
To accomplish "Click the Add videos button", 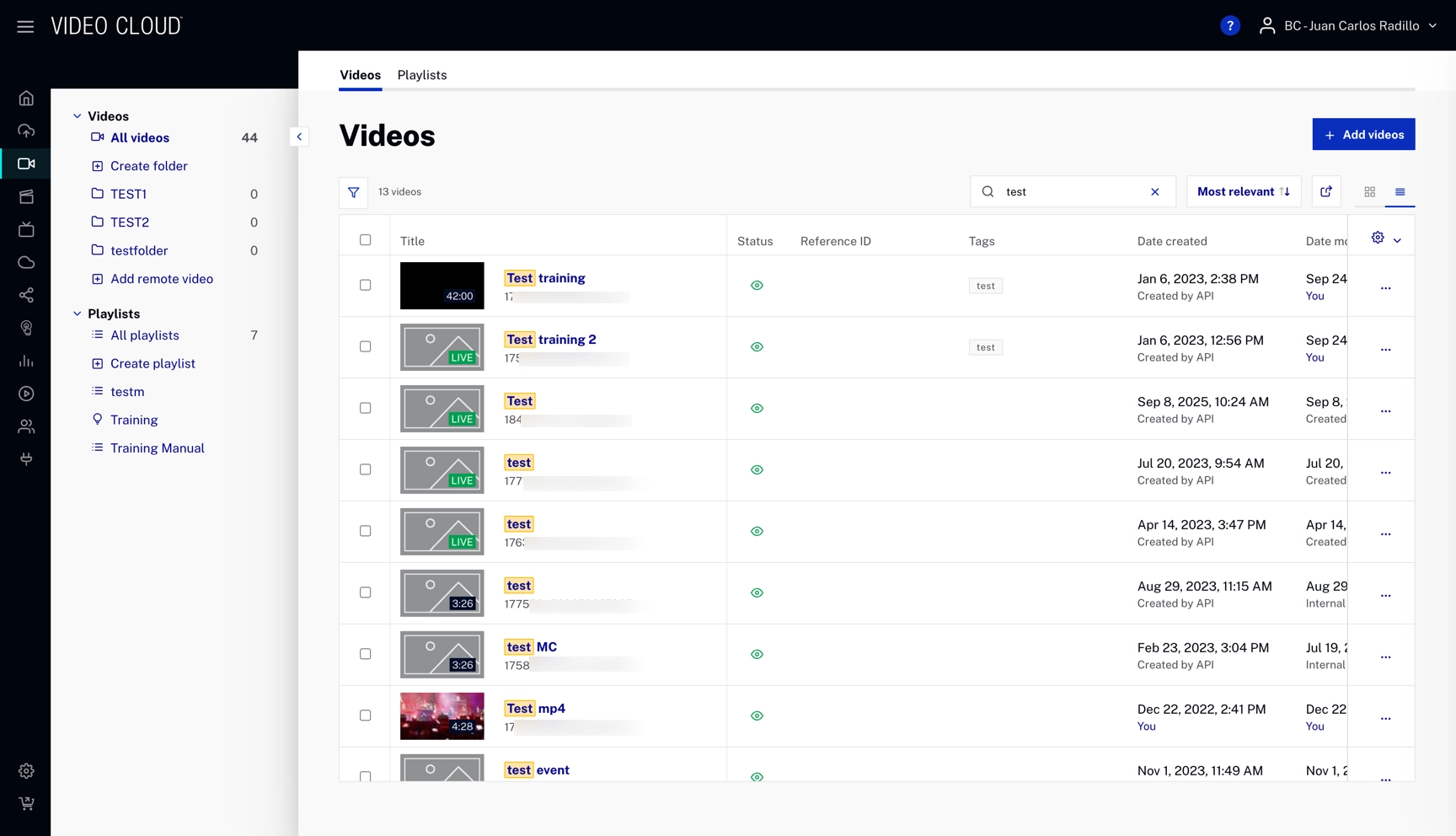I will point(1362,135).
